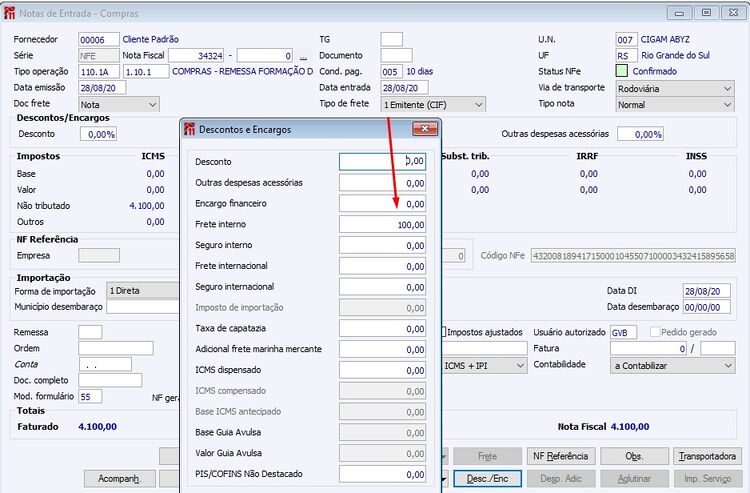This screenshot has width=750, height=493.
Task: Click the Seguro internacional field
Action: [x=383, y=287]
